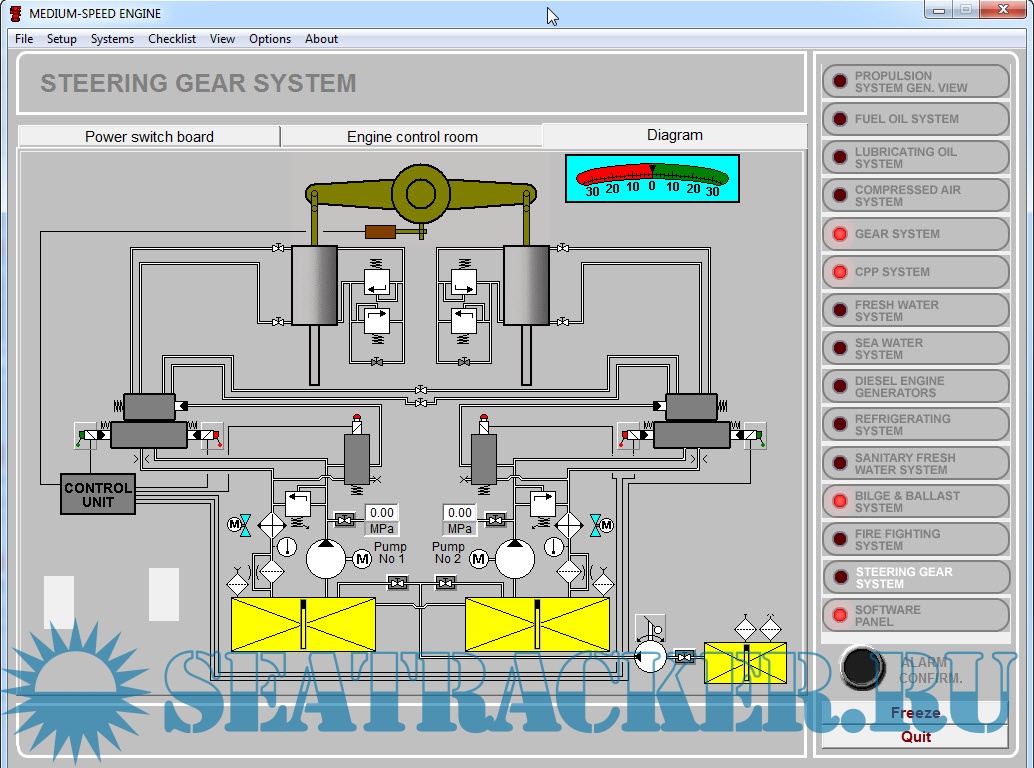
Task: Click the Pump No 1 oil tank
Action: 303,624
